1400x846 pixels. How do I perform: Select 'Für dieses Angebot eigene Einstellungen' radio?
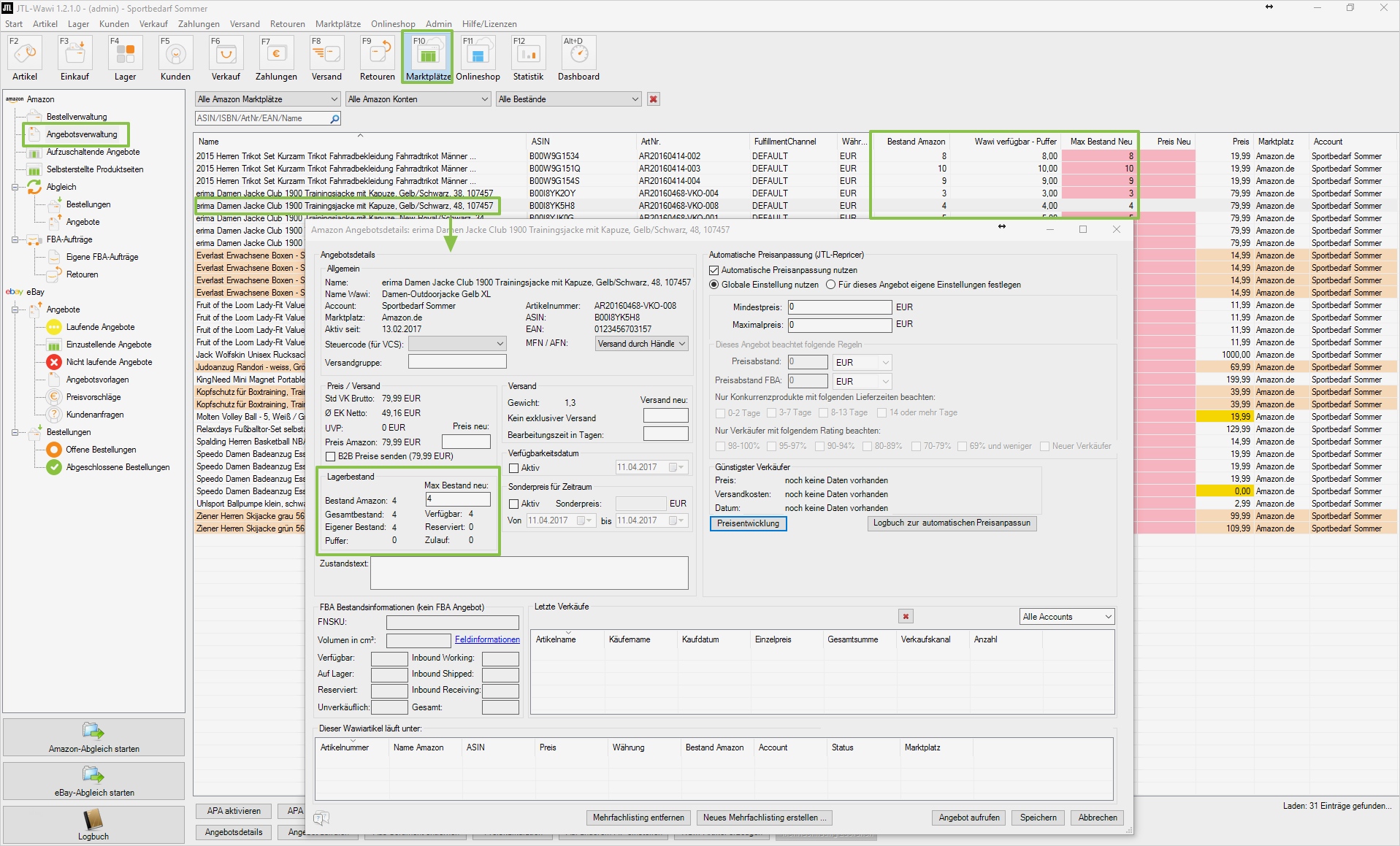click(830, 285)
